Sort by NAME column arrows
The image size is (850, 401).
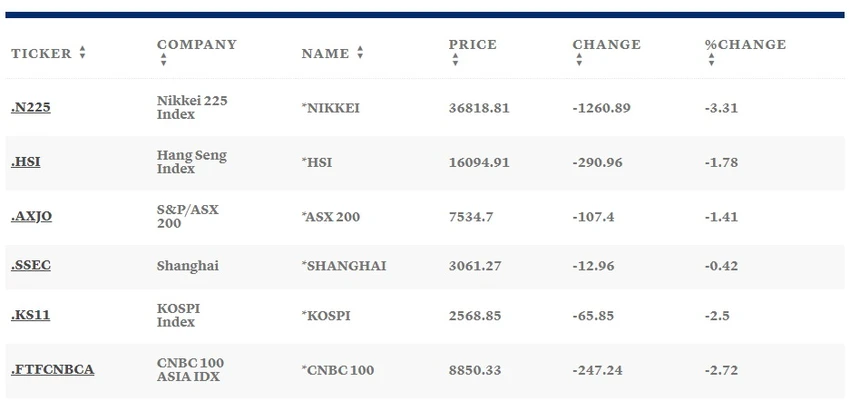[x=360, y=53]
